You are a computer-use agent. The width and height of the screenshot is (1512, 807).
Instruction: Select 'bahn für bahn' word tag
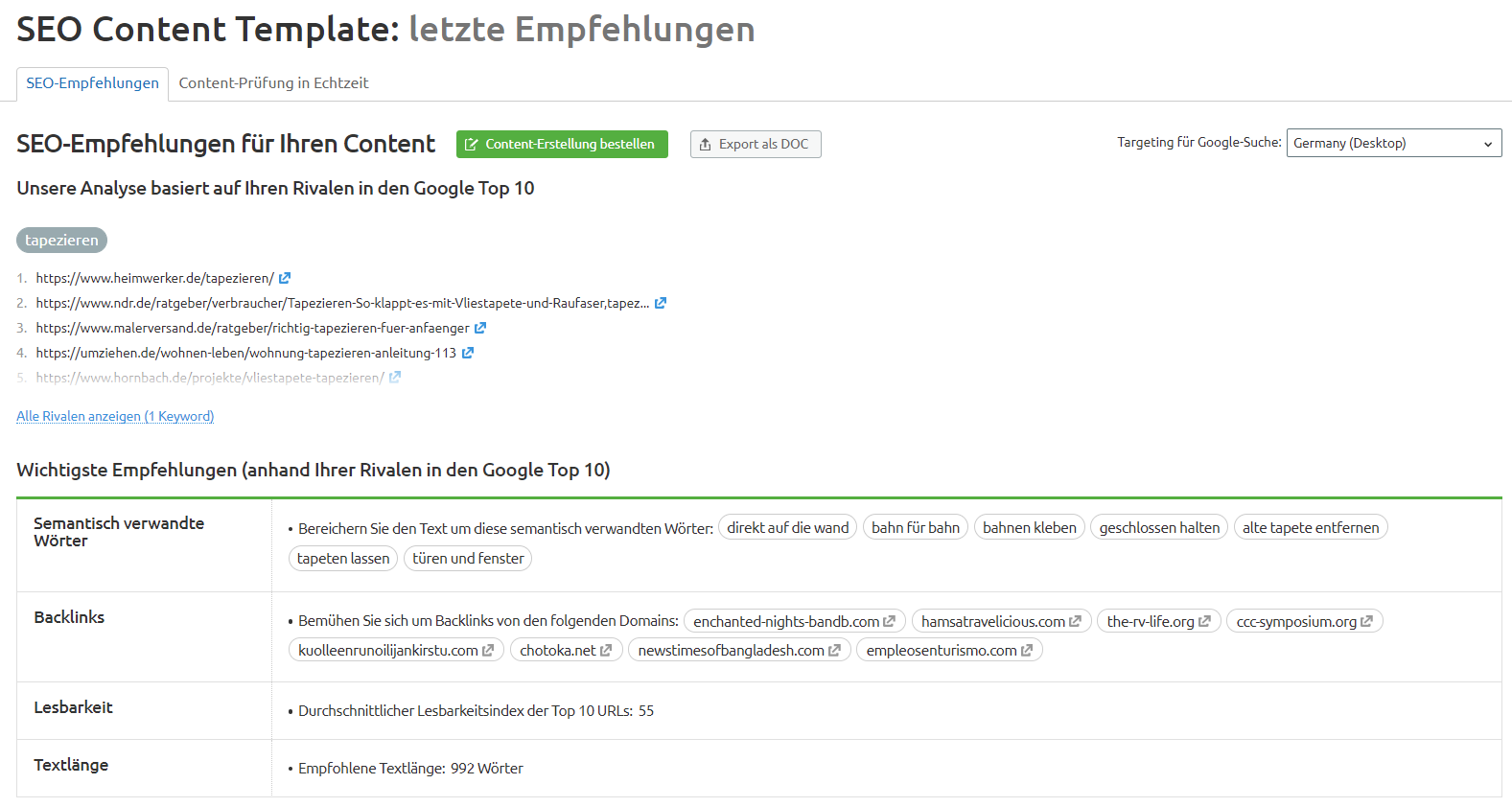pyautogui.click(x=916, y=527)
